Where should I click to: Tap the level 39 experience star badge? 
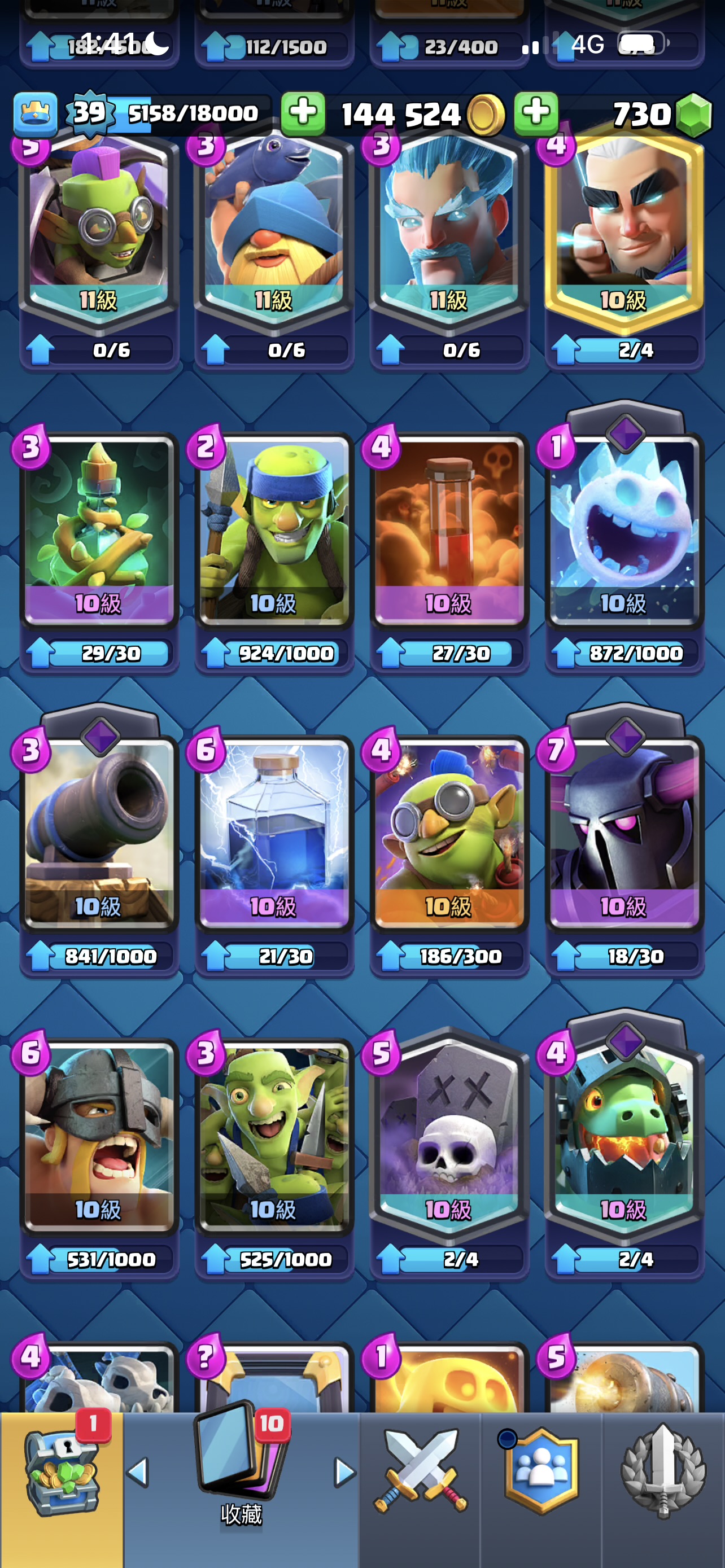click(90, 113)
